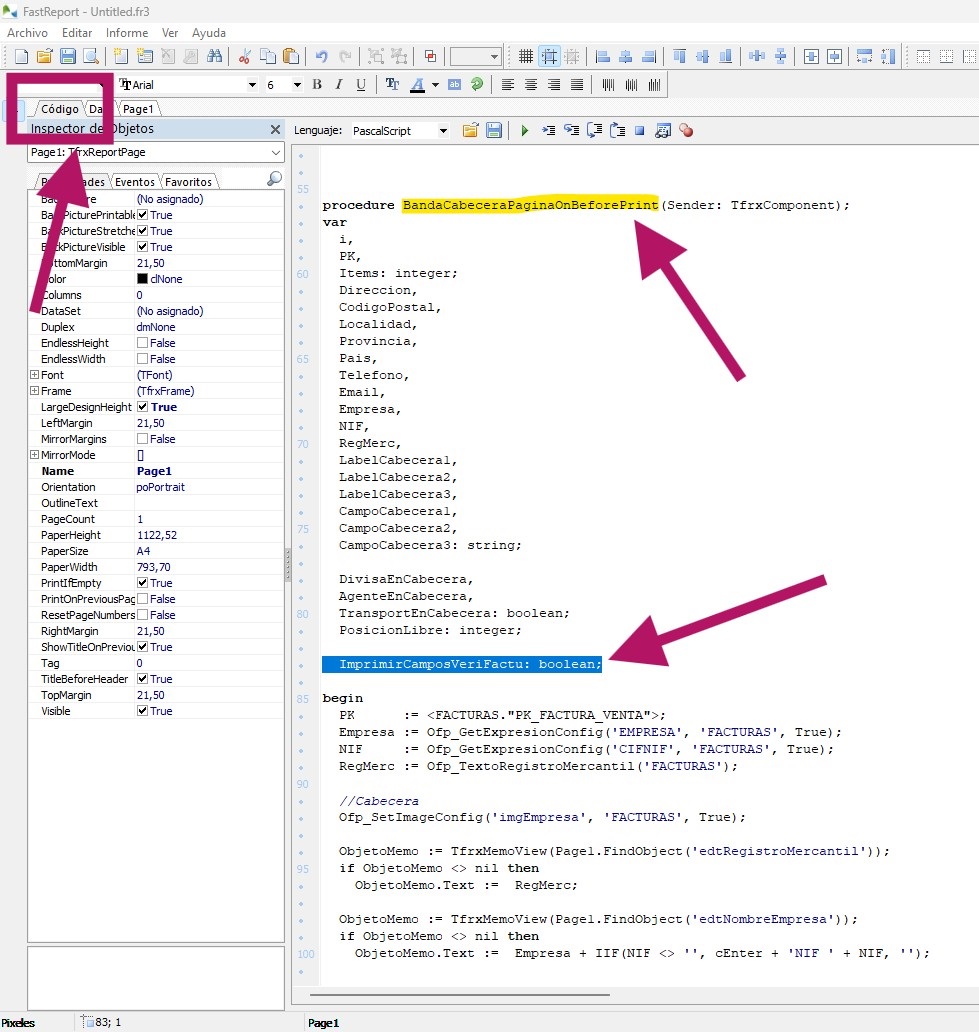Open the Lenguaje PascalScript dropdown
This screenshot has width=979, height=1032.
click(443, 131)
